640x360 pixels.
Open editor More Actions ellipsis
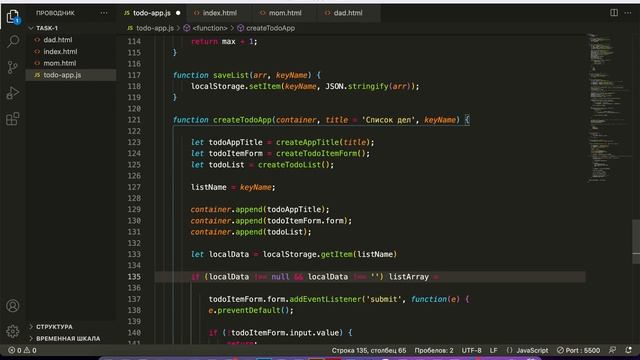tap(628, 13)
